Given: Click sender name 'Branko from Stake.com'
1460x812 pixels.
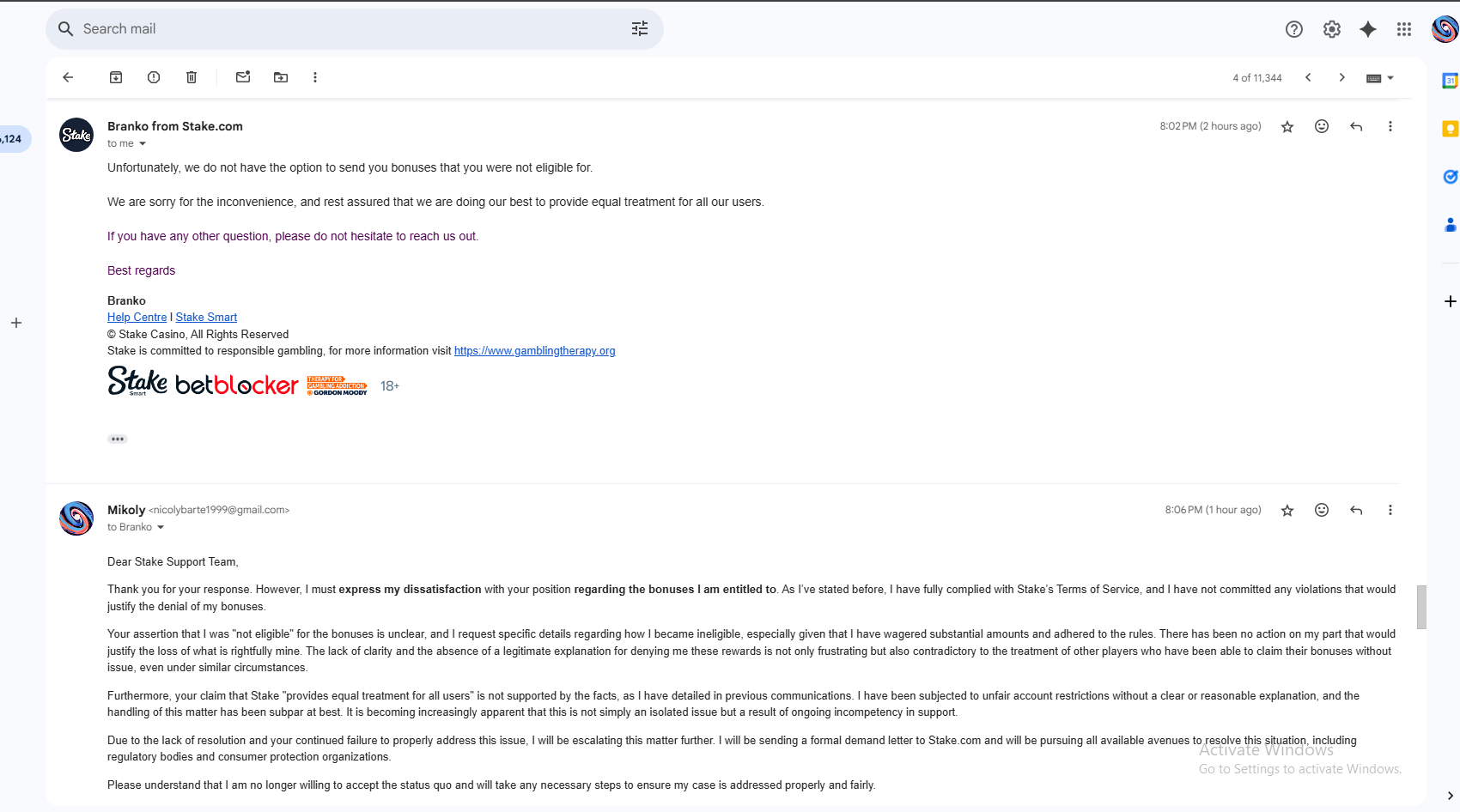Looking at the screenshot, I should (175, 126).
